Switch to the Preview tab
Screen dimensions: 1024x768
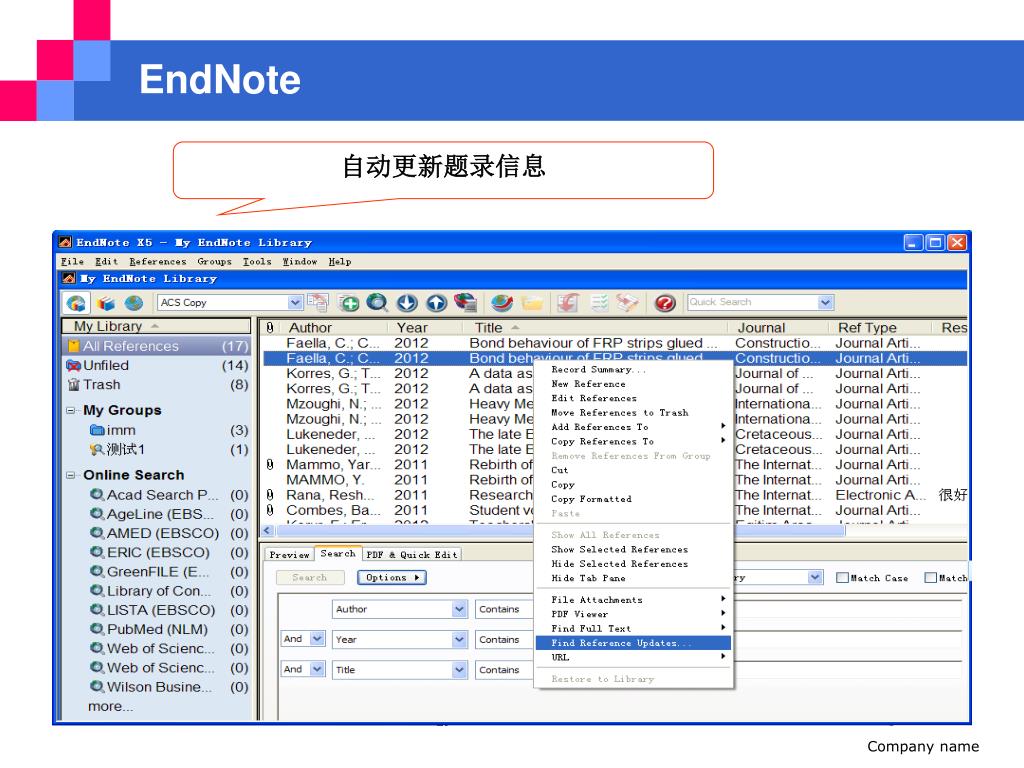point(289,555)
